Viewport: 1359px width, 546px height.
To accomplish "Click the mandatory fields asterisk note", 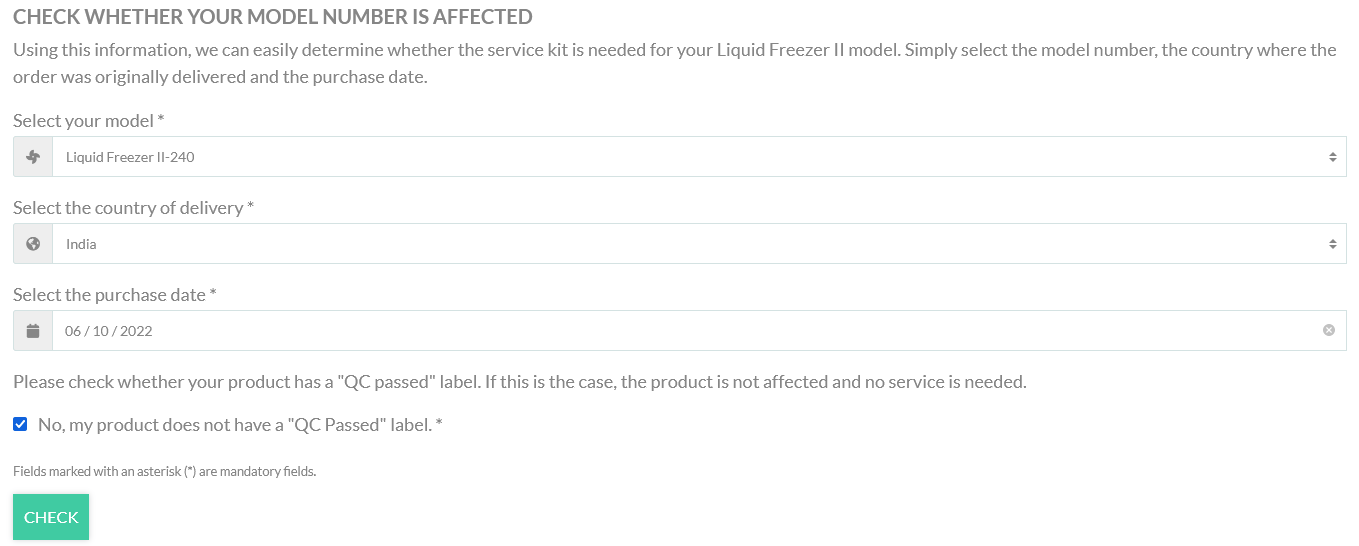I will coord(165,471).
